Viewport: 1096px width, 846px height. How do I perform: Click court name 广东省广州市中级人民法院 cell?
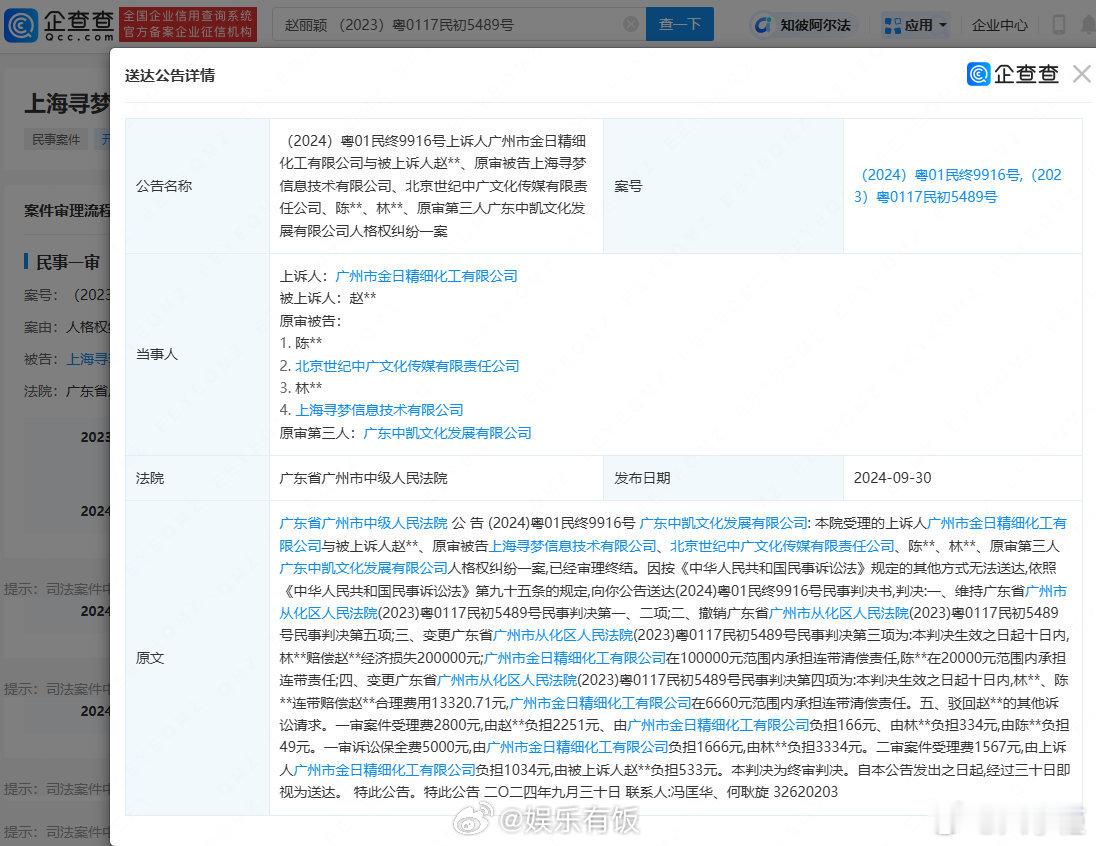[x=363, y=478]
